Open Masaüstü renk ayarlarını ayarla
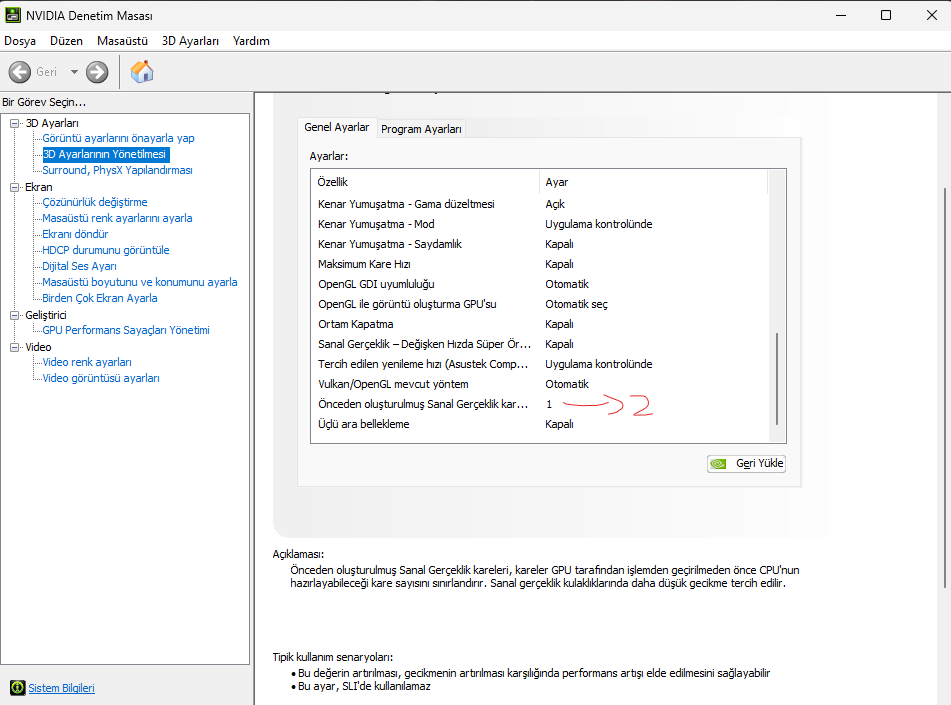Screen dimensions: 951x705 117,218
